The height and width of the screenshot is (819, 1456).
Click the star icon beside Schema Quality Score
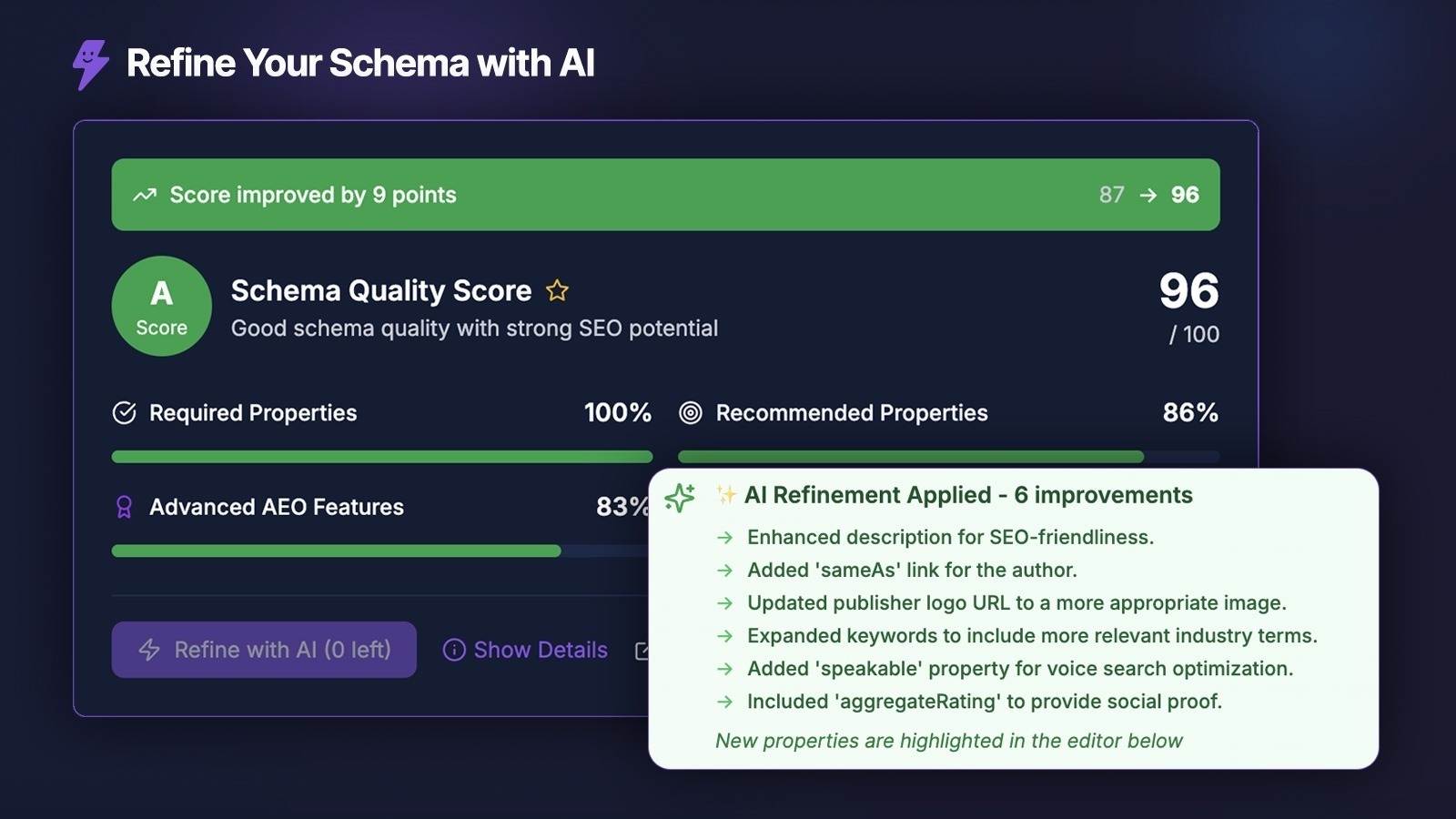tap(557, 291)
